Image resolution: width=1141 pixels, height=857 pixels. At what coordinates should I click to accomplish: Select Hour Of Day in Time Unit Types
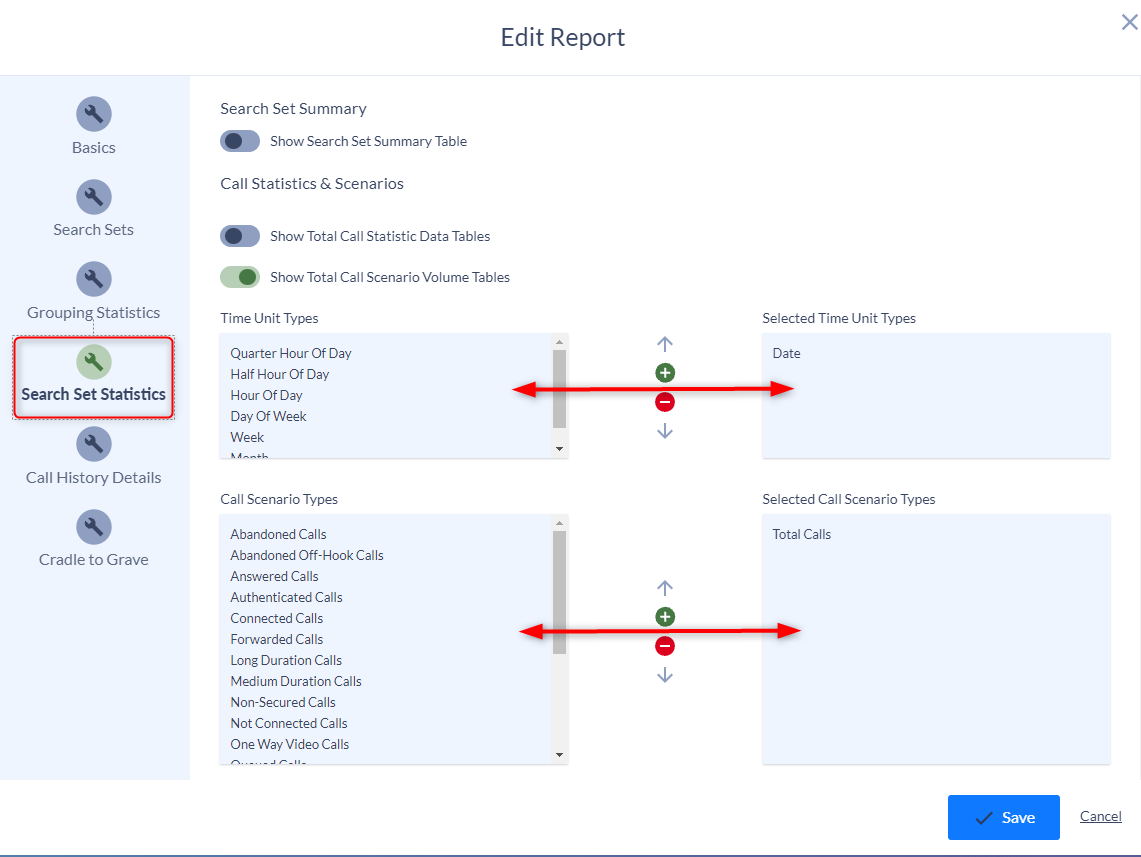point(266,395)
